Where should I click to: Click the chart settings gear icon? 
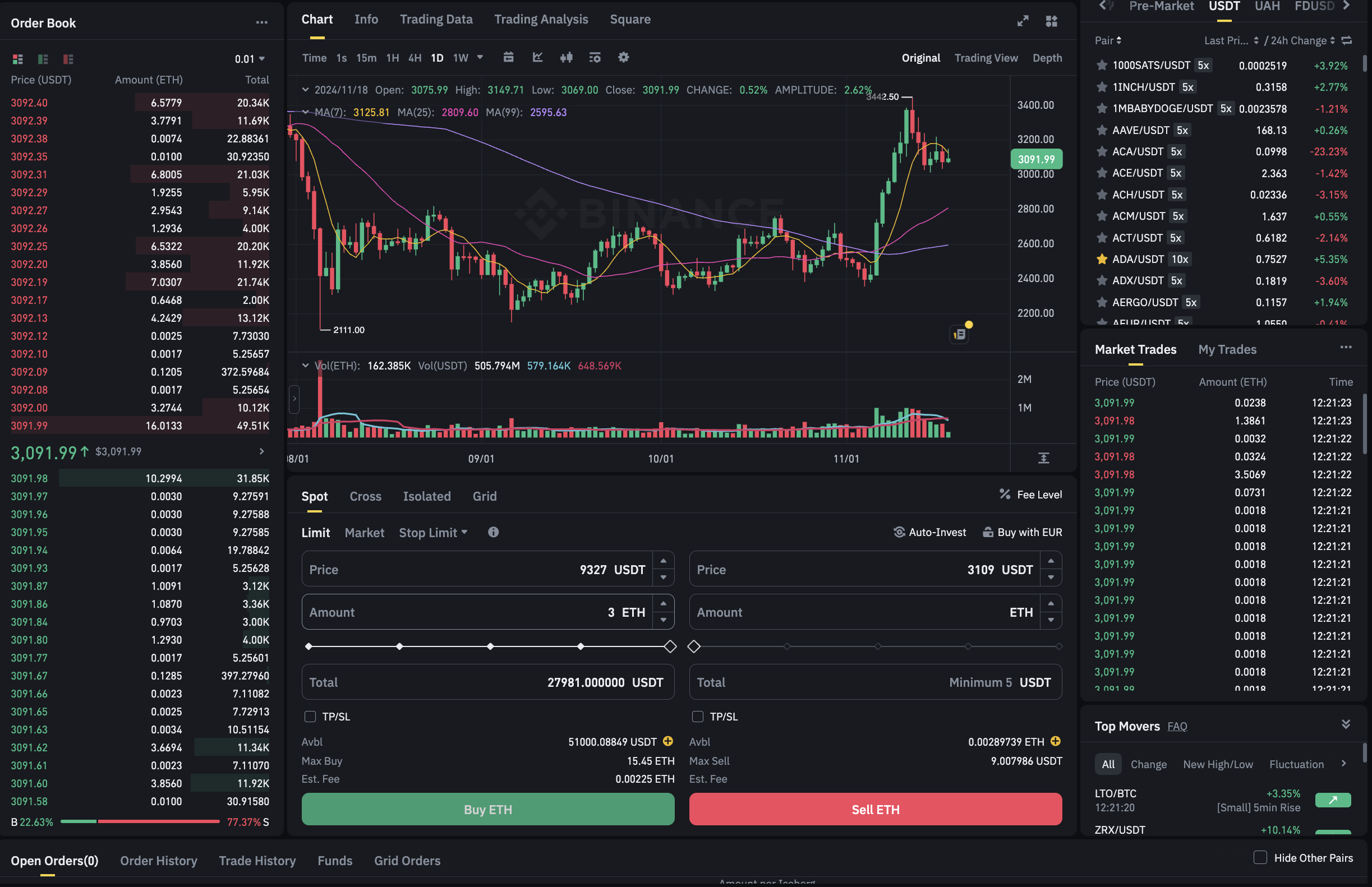pyautogui.click(x=624, y=58)
